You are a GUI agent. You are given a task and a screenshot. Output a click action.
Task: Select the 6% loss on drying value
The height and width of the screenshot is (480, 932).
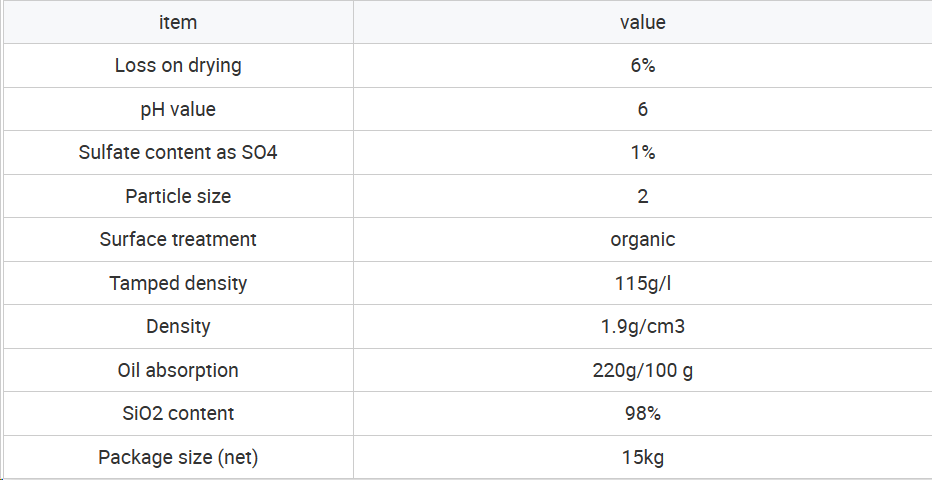tap(643, 65)
